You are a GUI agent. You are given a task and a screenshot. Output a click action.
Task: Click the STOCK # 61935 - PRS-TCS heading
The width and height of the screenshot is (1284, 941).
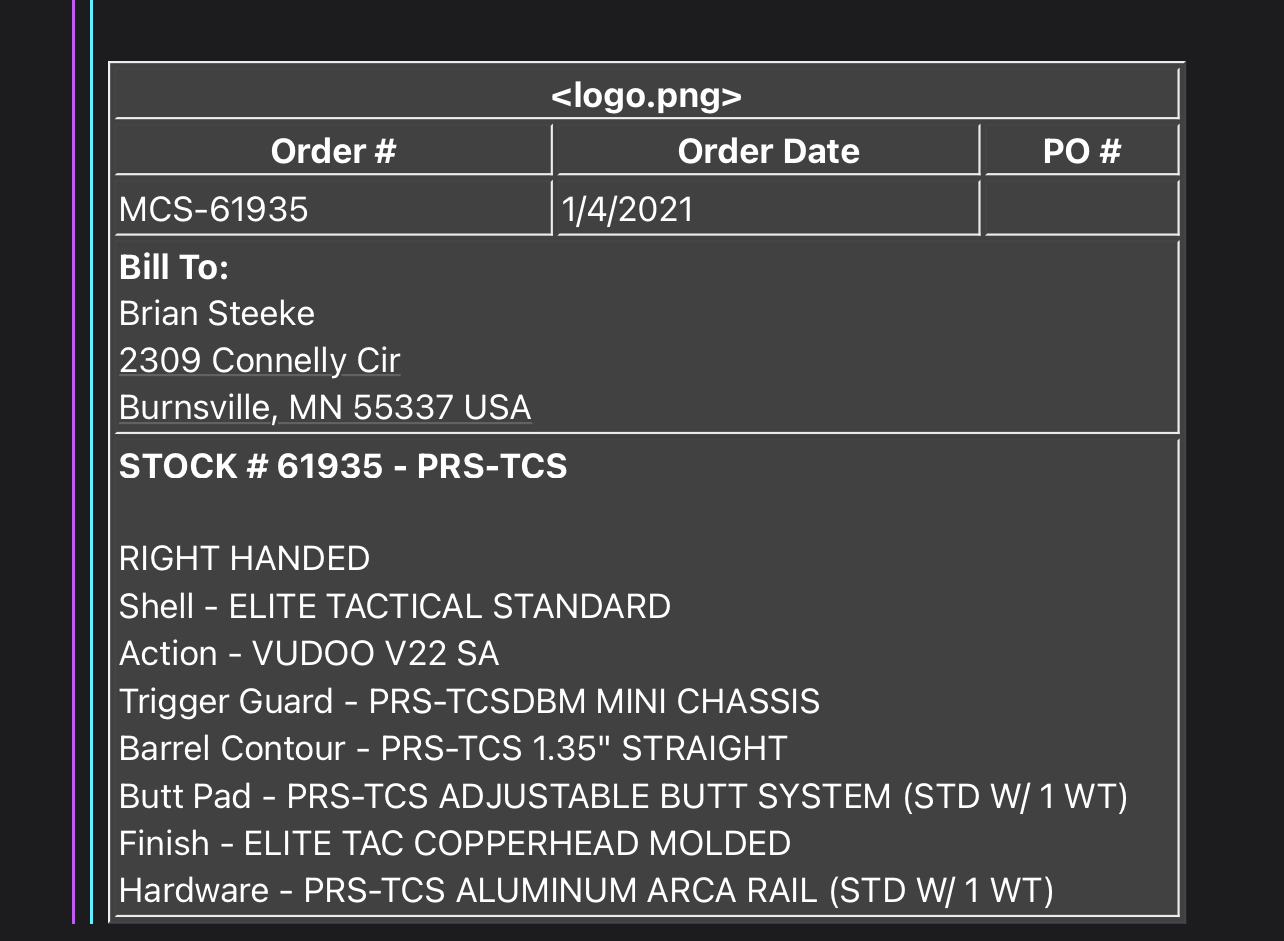343,466
